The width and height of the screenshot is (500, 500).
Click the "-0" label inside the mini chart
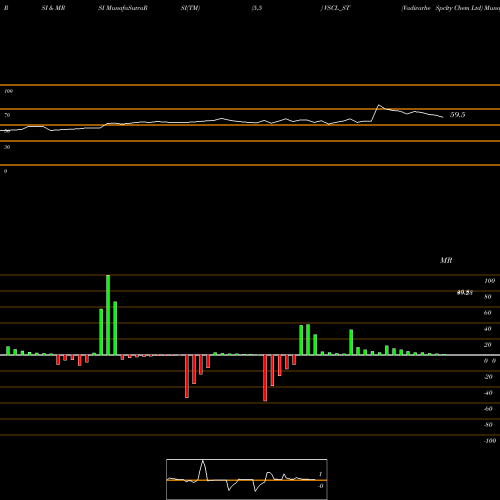click(321, 486)
